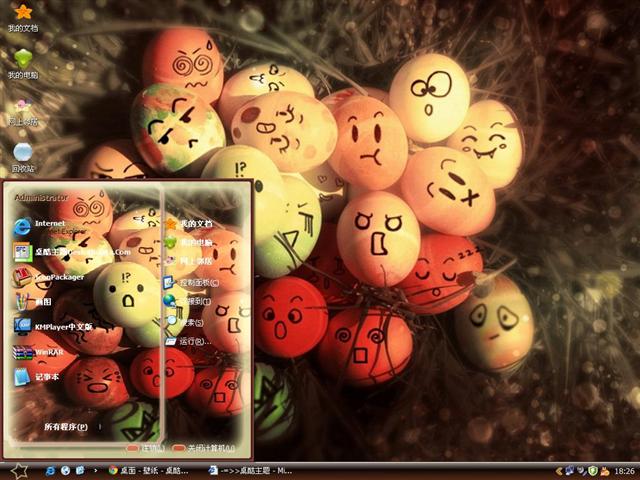Launch Internet Explorer from the start menu
Image resolution: width=640 pixels, height=480 pixels.
tap(49, 227)
